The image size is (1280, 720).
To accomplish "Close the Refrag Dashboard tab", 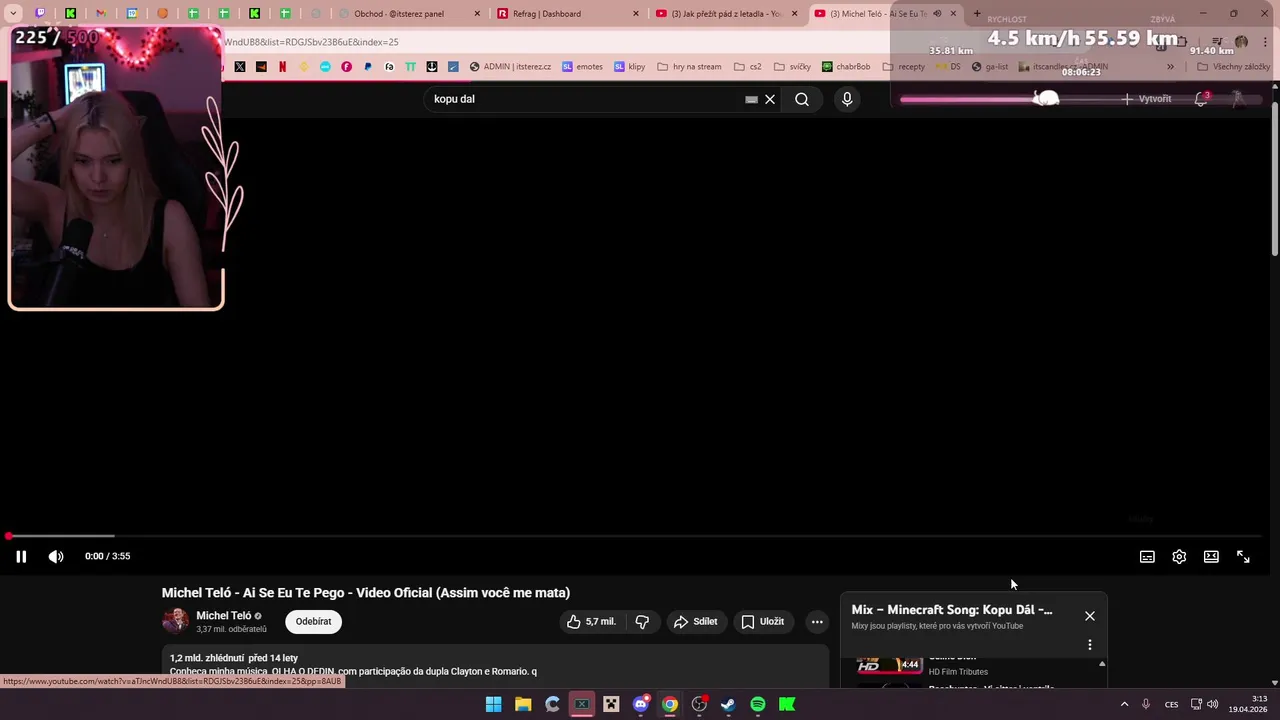I will 636,14.
